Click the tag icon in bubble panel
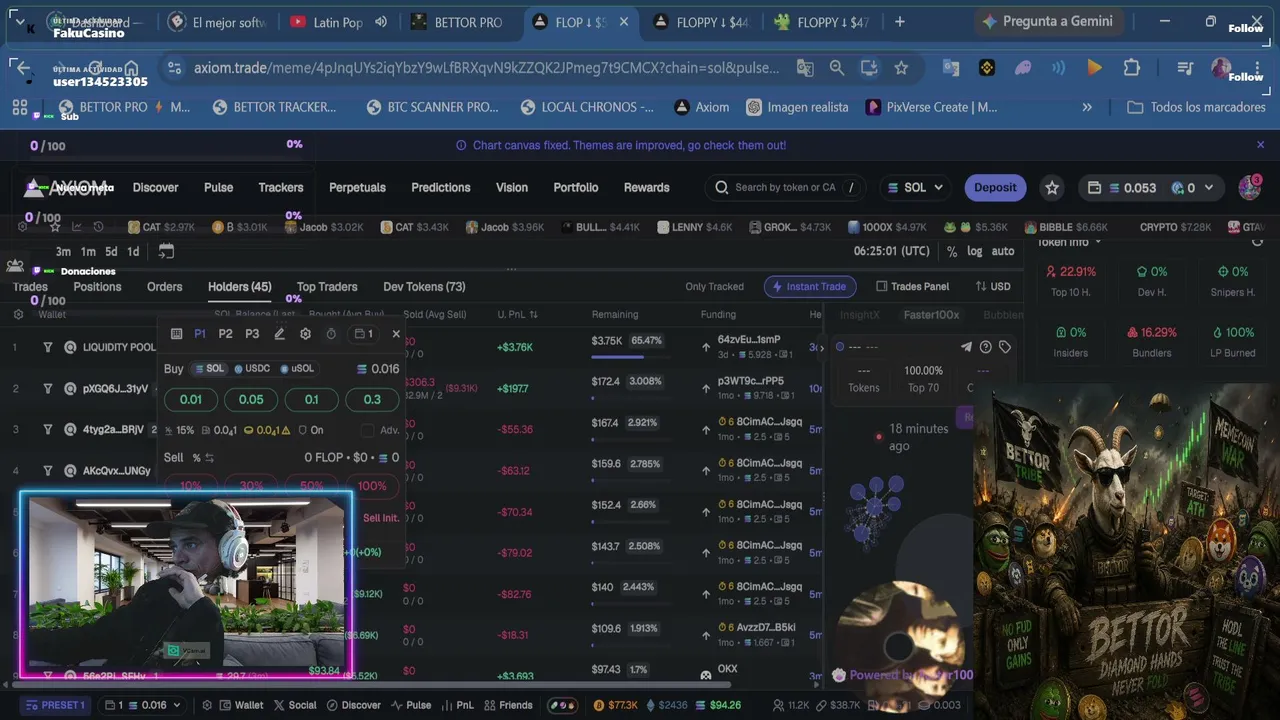 click(1005, 347)
